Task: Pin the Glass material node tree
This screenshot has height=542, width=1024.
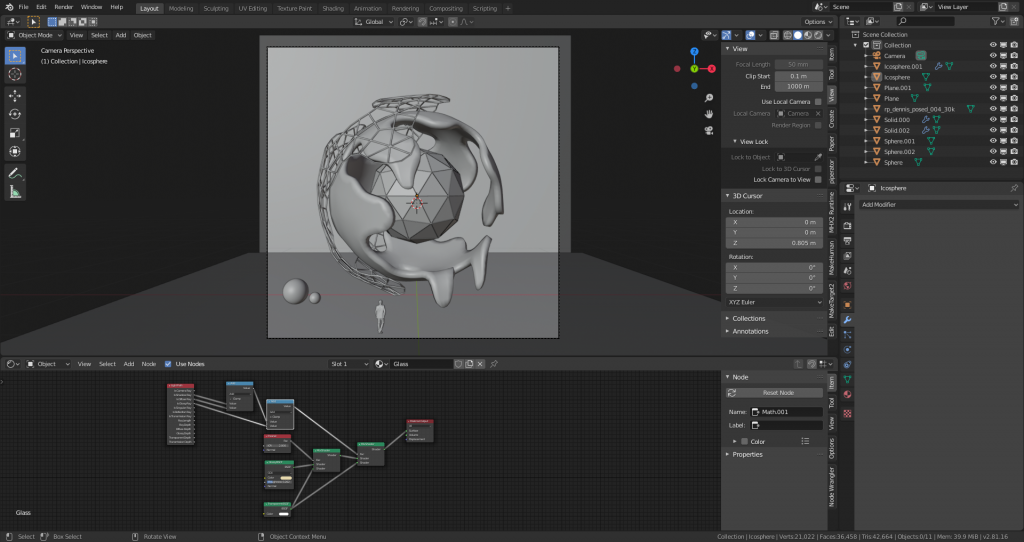Action: click(x=494, y=364)
